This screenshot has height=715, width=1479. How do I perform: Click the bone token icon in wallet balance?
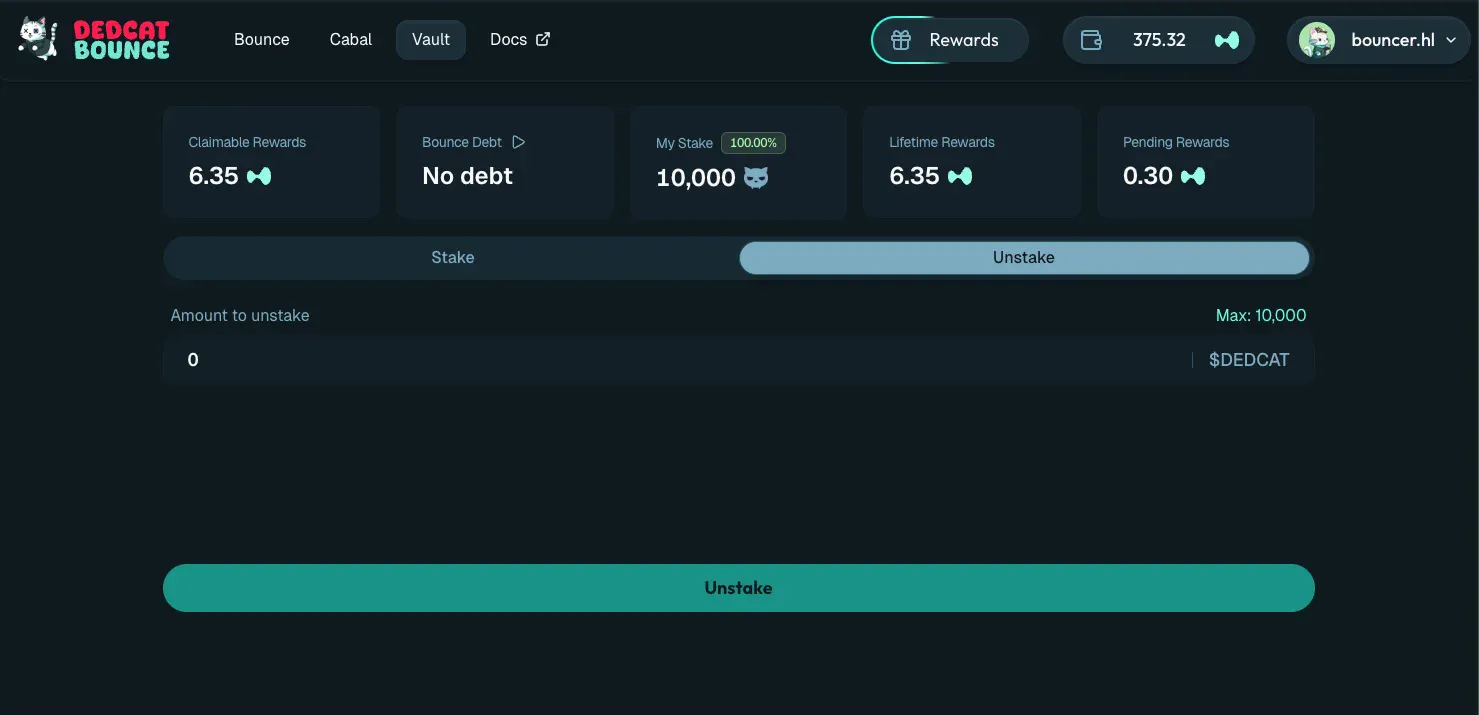(1226, 40)
